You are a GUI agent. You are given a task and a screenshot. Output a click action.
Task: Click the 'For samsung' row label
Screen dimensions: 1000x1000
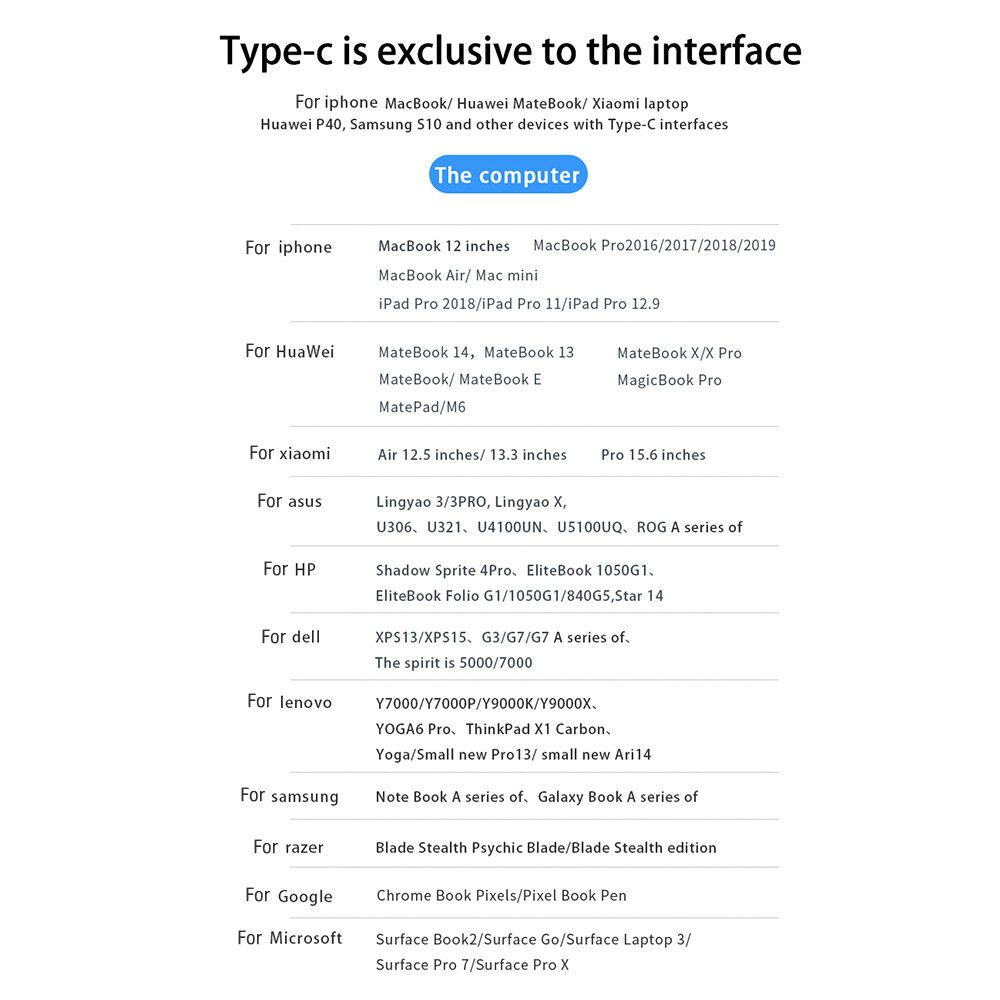click(x=290, y=796)
